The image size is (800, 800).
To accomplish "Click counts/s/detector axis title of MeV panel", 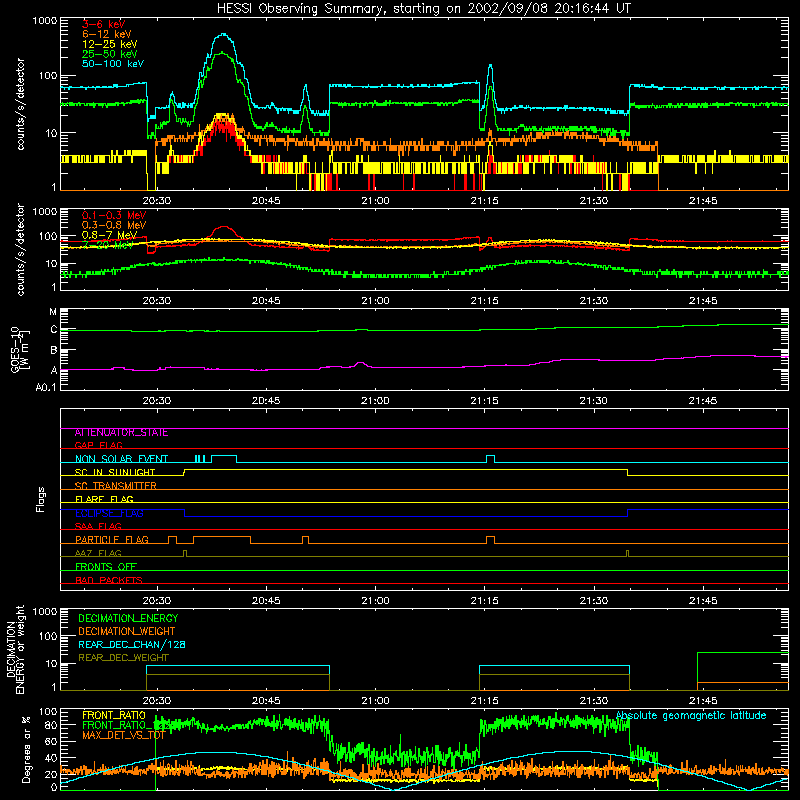I will click(x=20, y=249).
